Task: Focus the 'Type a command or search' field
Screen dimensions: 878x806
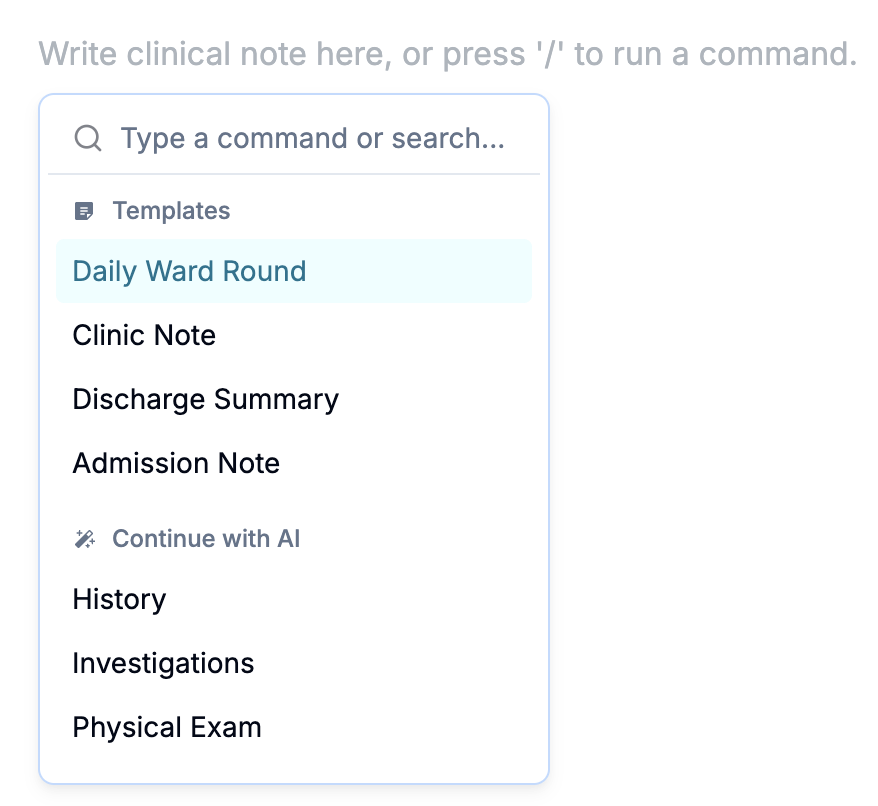Action: click(312, 138)
